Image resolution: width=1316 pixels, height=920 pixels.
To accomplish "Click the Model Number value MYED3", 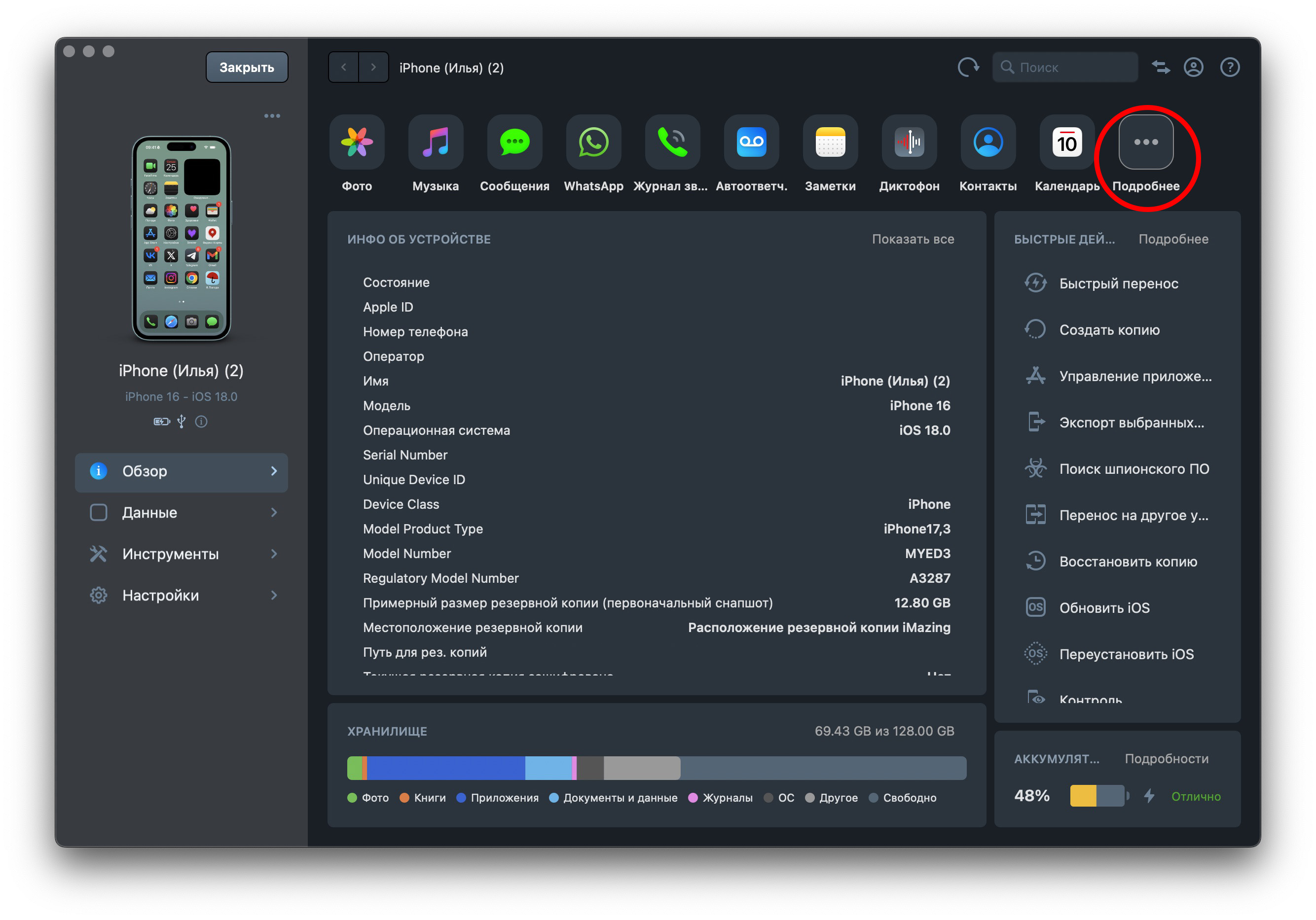I will coord(927,553).
